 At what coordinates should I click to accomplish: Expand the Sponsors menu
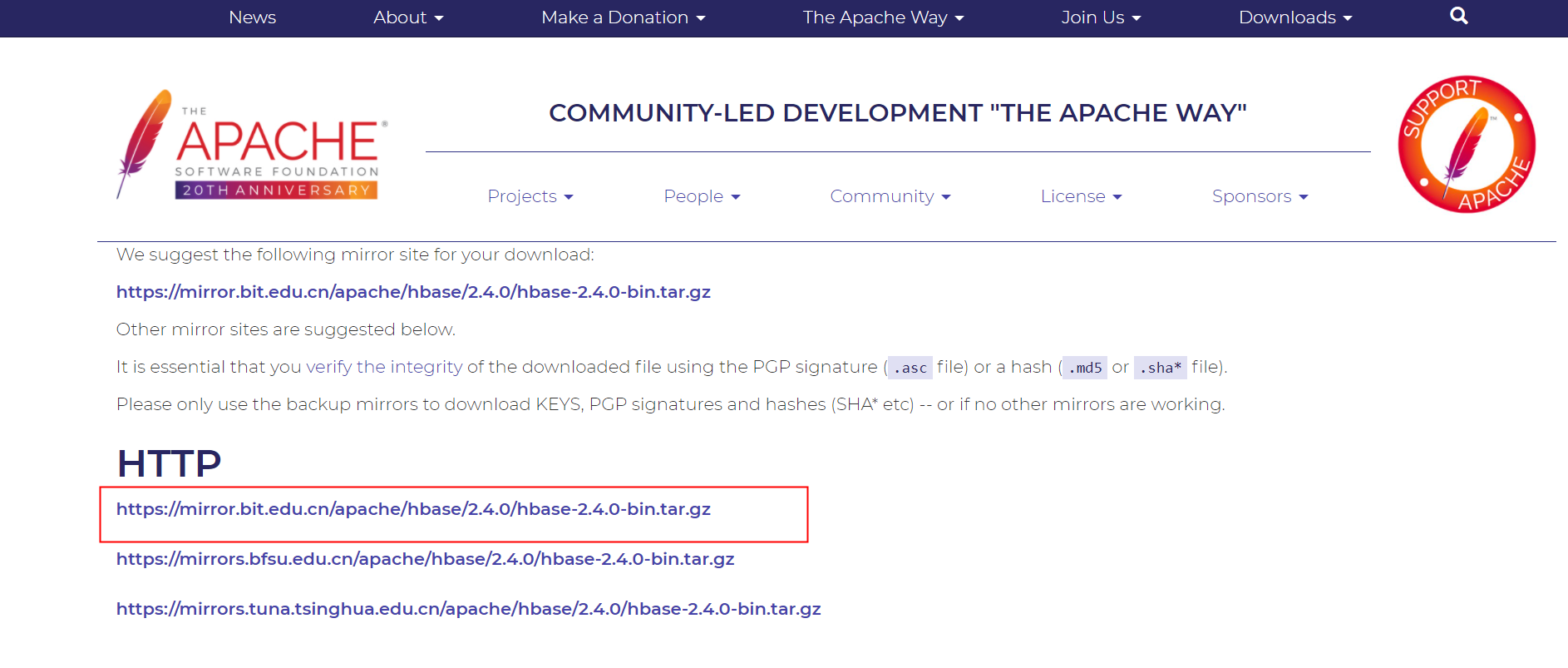(1260, 196)
